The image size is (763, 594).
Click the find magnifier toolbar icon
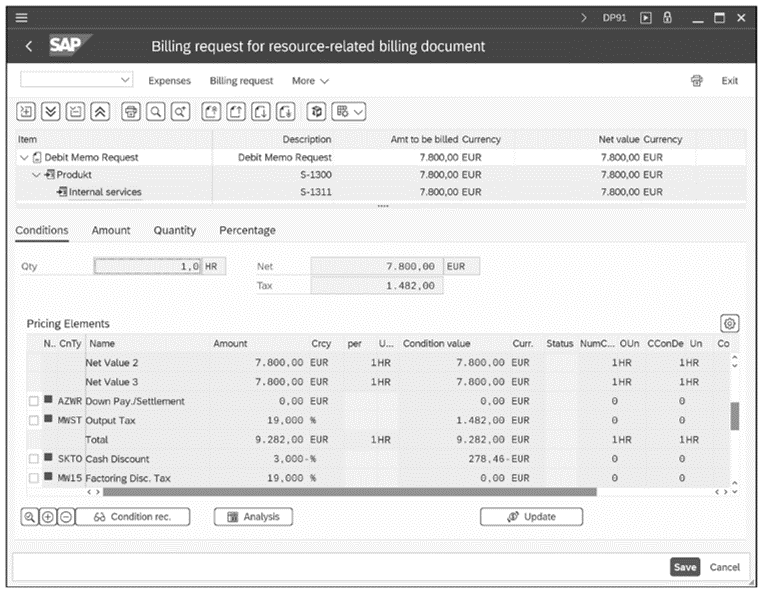[156, 111]
